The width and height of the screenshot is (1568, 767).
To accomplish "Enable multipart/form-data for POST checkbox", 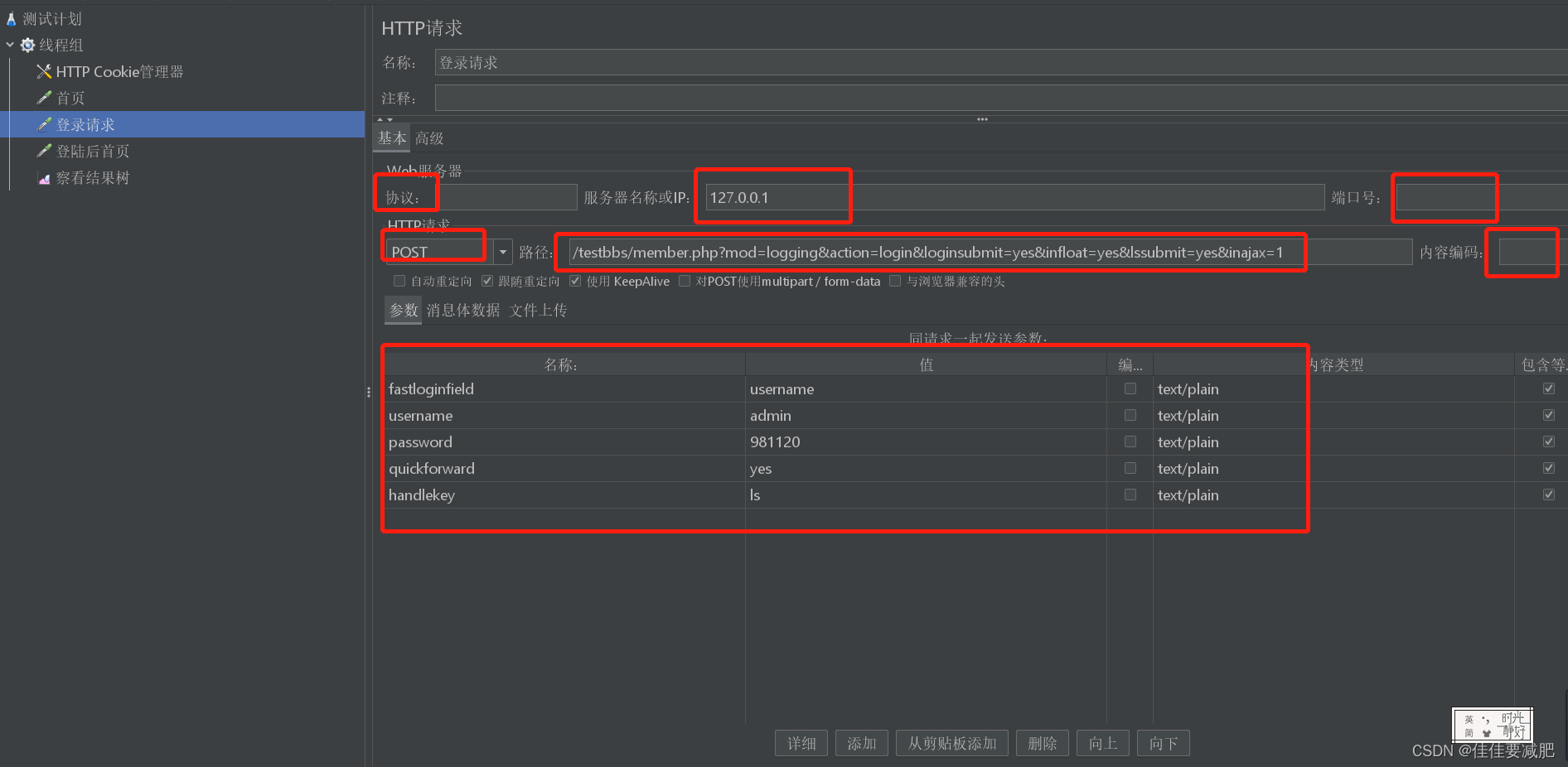I will tap(685, 281).
